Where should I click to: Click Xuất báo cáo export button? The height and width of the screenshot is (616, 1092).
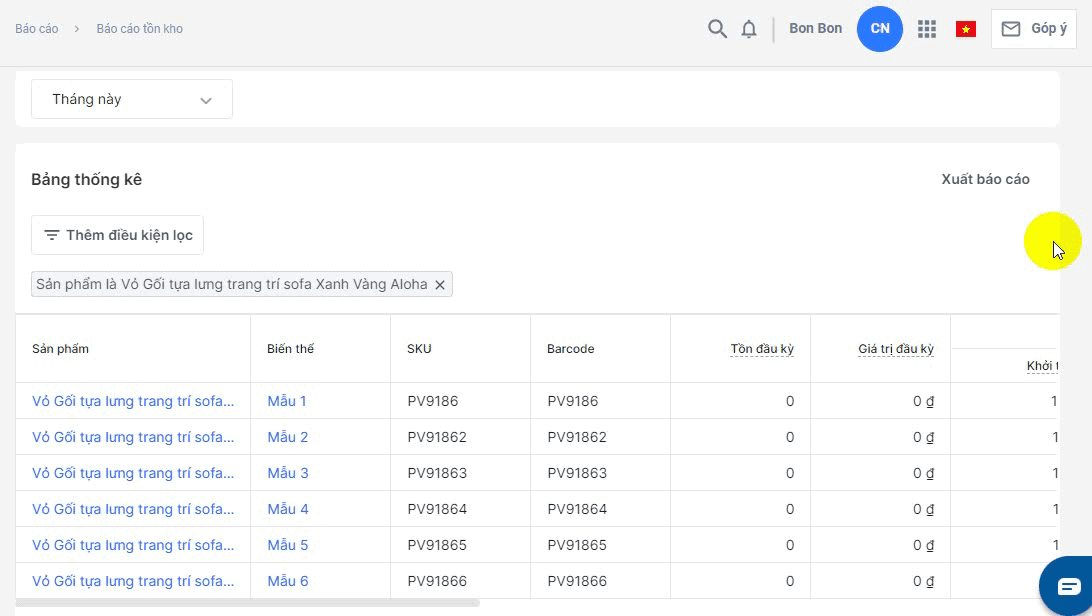[x=985, y=179]
